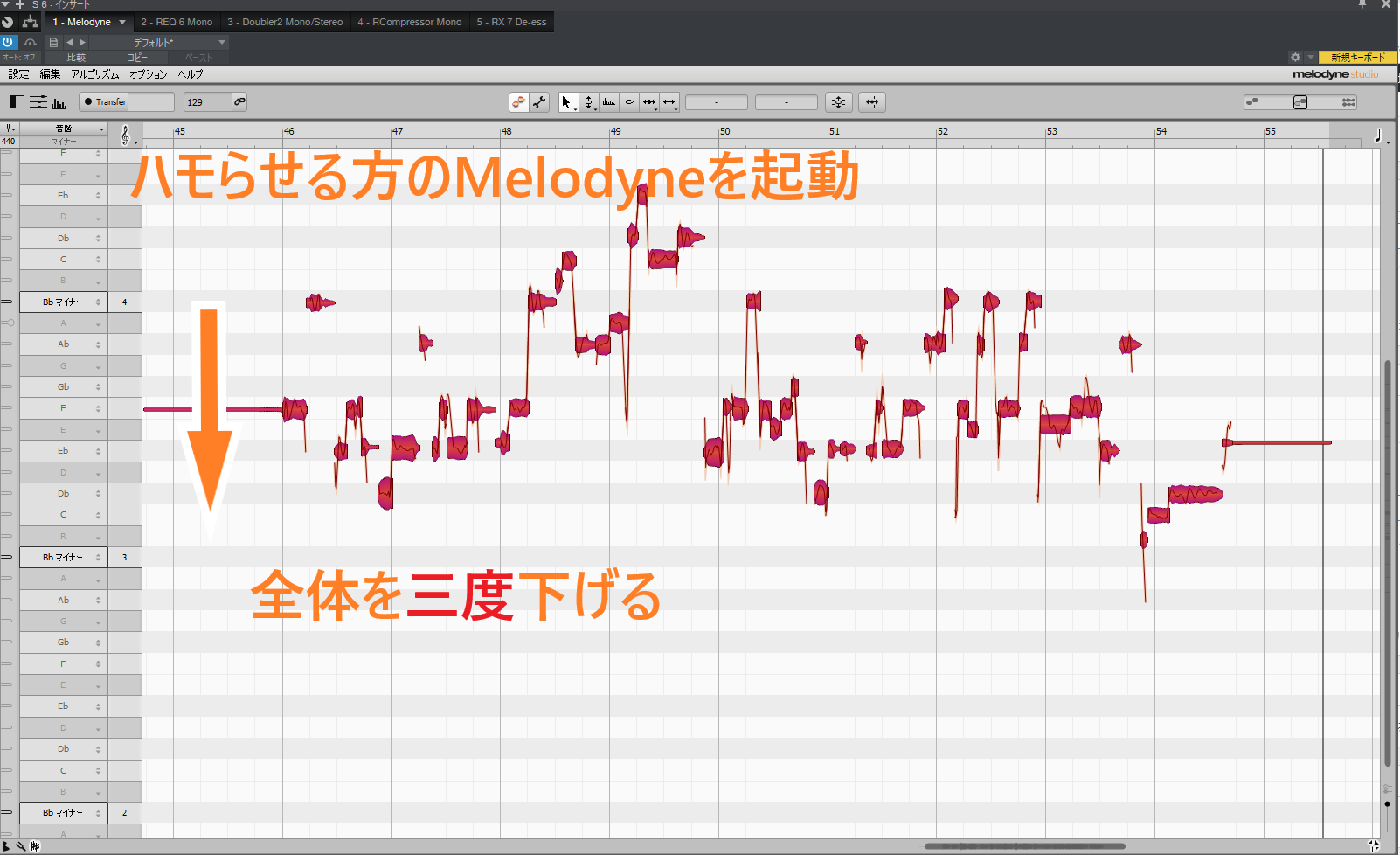Open the sound editor spectrum icon
This screenshot has width=1400, height=855.
tap(59, 103)
